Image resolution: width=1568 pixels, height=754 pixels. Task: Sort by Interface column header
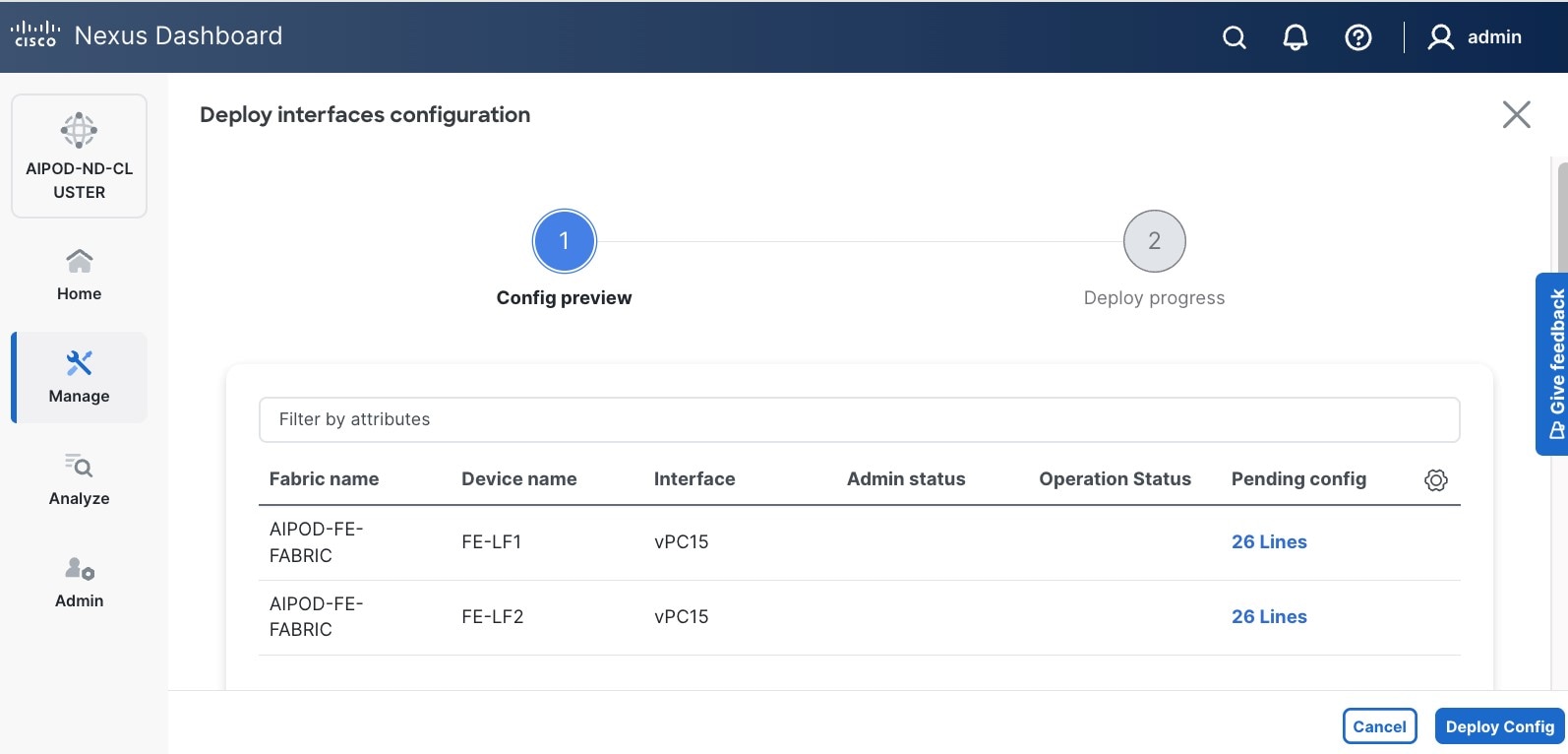(x=694, y=479)
